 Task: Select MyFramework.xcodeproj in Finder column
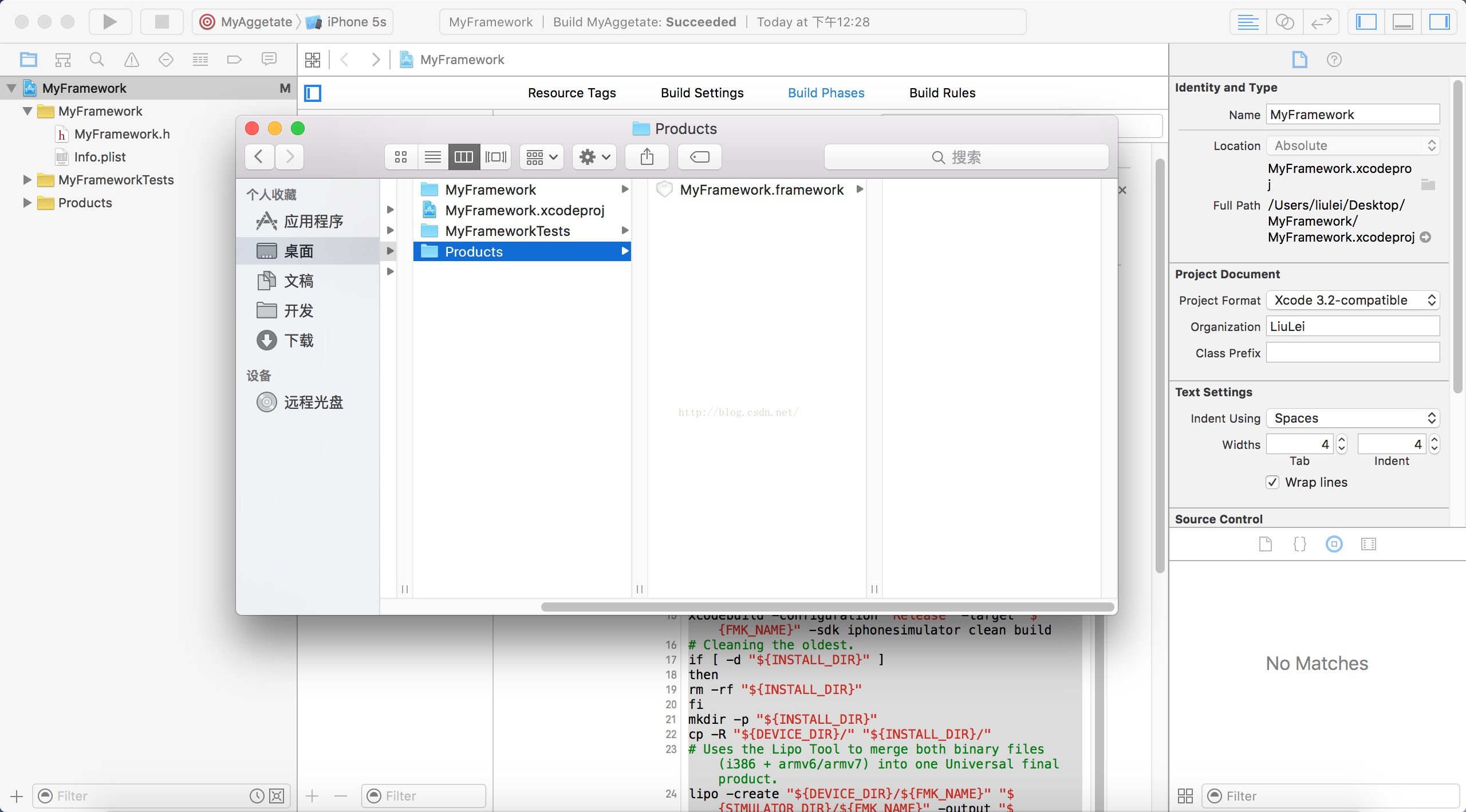pos(522,210)
